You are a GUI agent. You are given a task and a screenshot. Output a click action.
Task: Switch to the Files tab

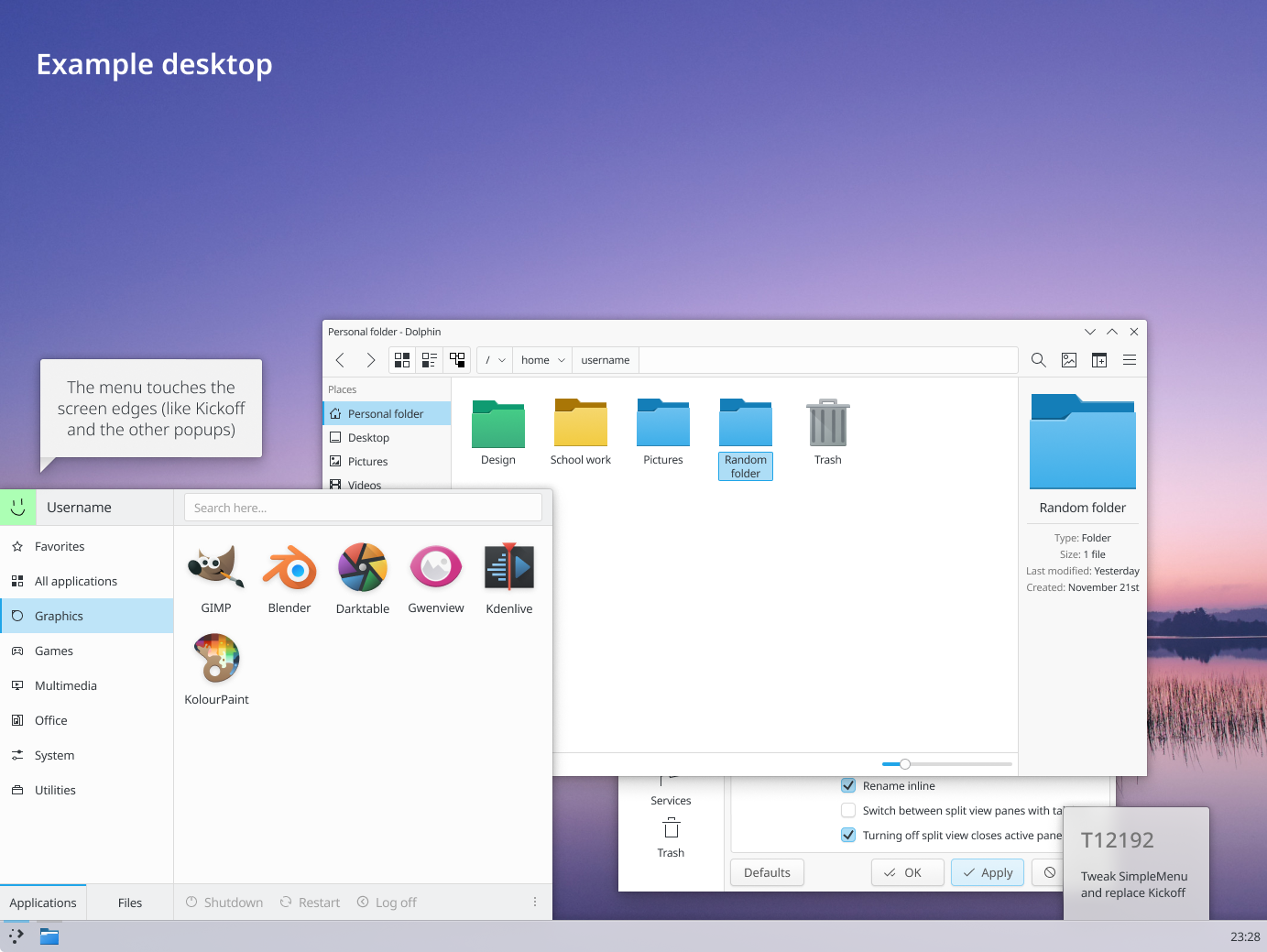[x=130, y=903]
